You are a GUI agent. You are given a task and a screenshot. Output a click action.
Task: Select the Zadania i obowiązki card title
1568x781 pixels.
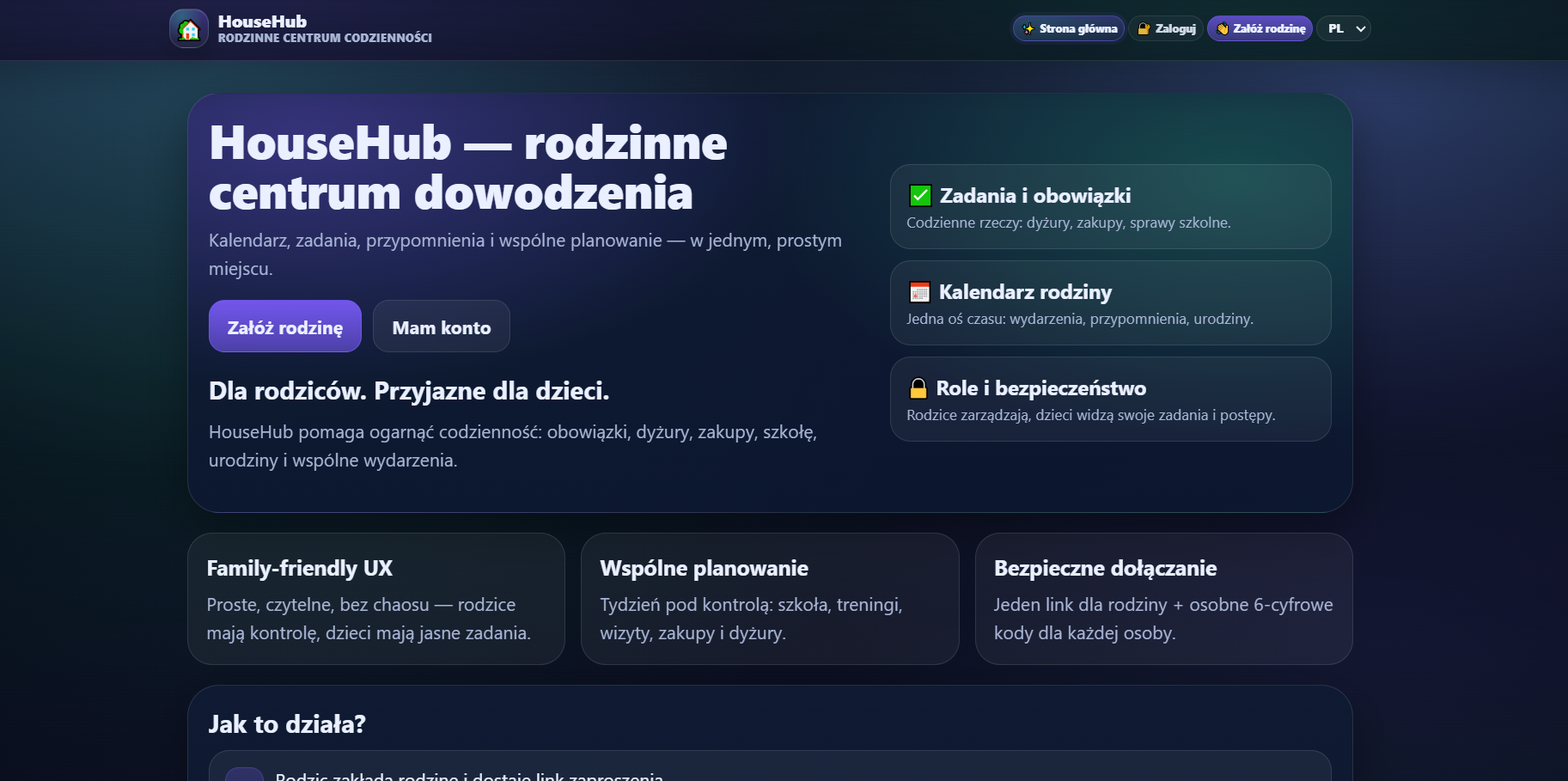click(1034, 196)
